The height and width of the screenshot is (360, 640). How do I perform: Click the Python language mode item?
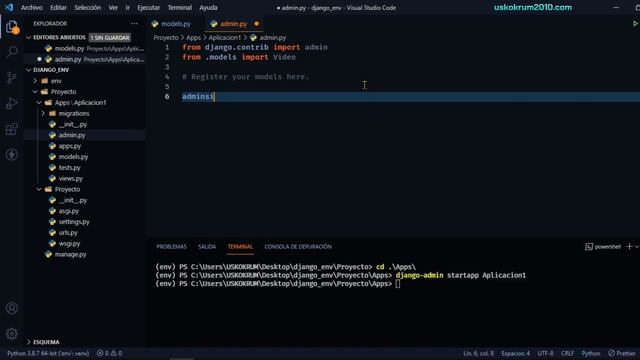(x=591, y=353)
